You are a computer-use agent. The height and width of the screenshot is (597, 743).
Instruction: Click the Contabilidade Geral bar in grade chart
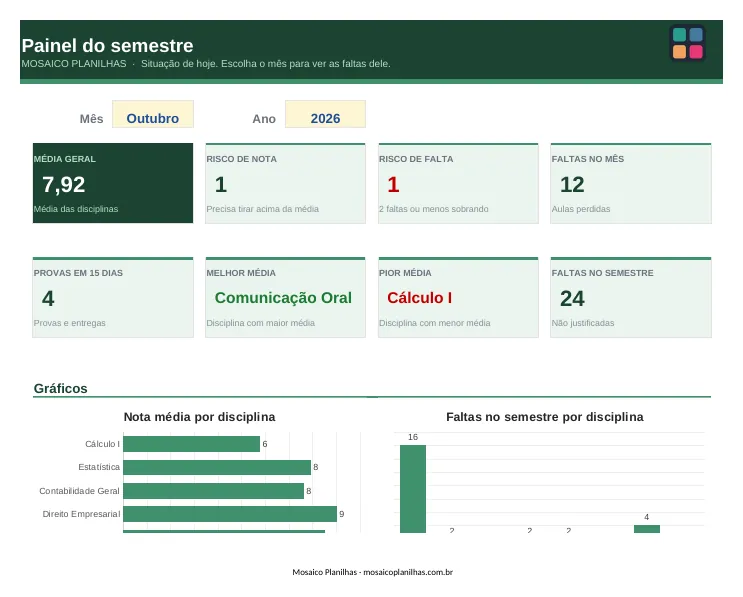(213, 491)
